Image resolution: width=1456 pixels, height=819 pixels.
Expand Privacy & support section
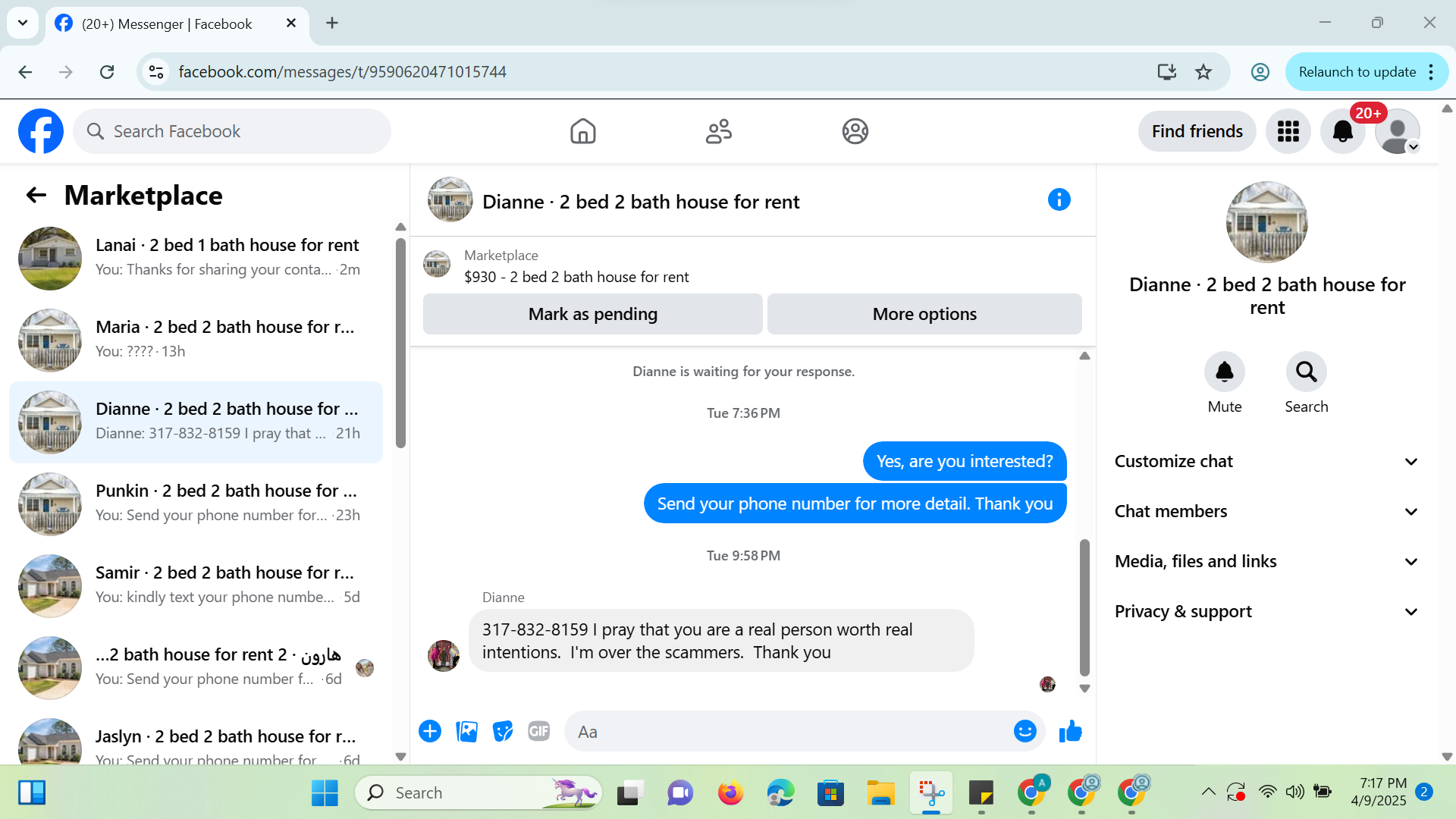tap(1266, 611)
